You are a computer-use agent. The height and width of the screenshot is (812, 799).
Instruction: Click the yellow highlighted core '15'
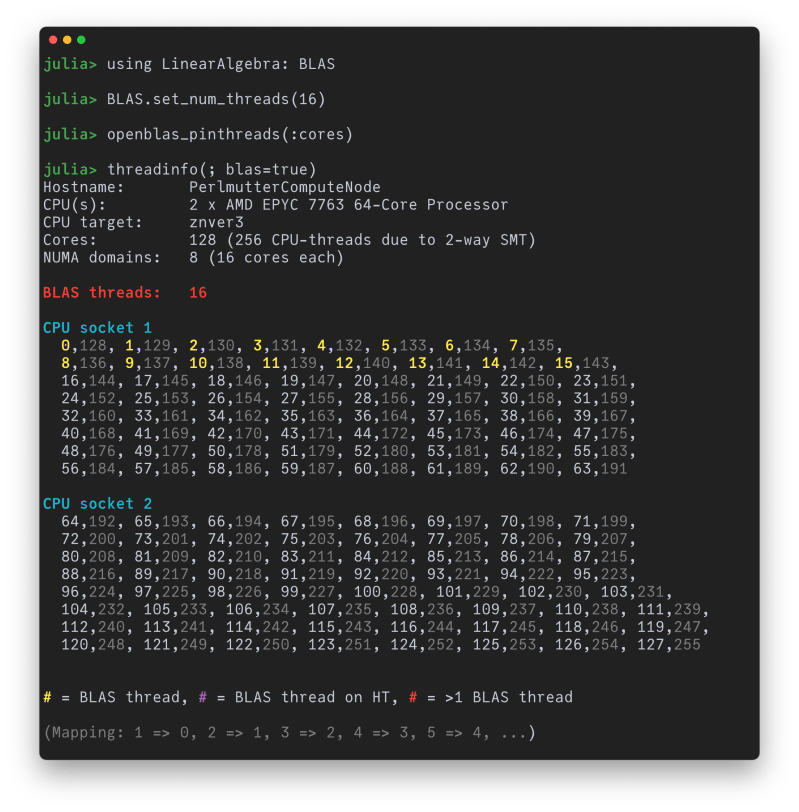tap(563, 363)
